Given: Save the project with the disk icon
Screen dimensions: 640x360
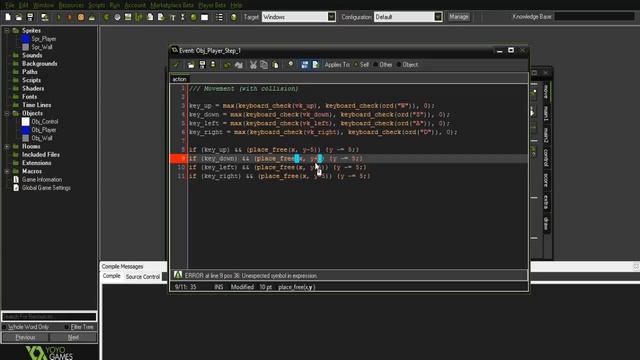Looking at the screenshot, I should [x=30, y=17].
